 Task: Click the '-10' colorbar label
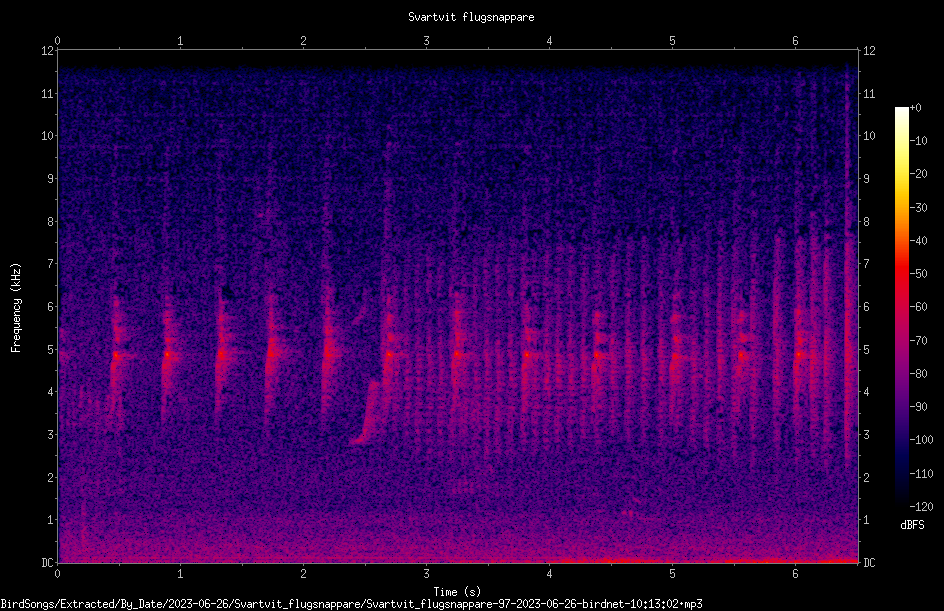tap(919, 141)
